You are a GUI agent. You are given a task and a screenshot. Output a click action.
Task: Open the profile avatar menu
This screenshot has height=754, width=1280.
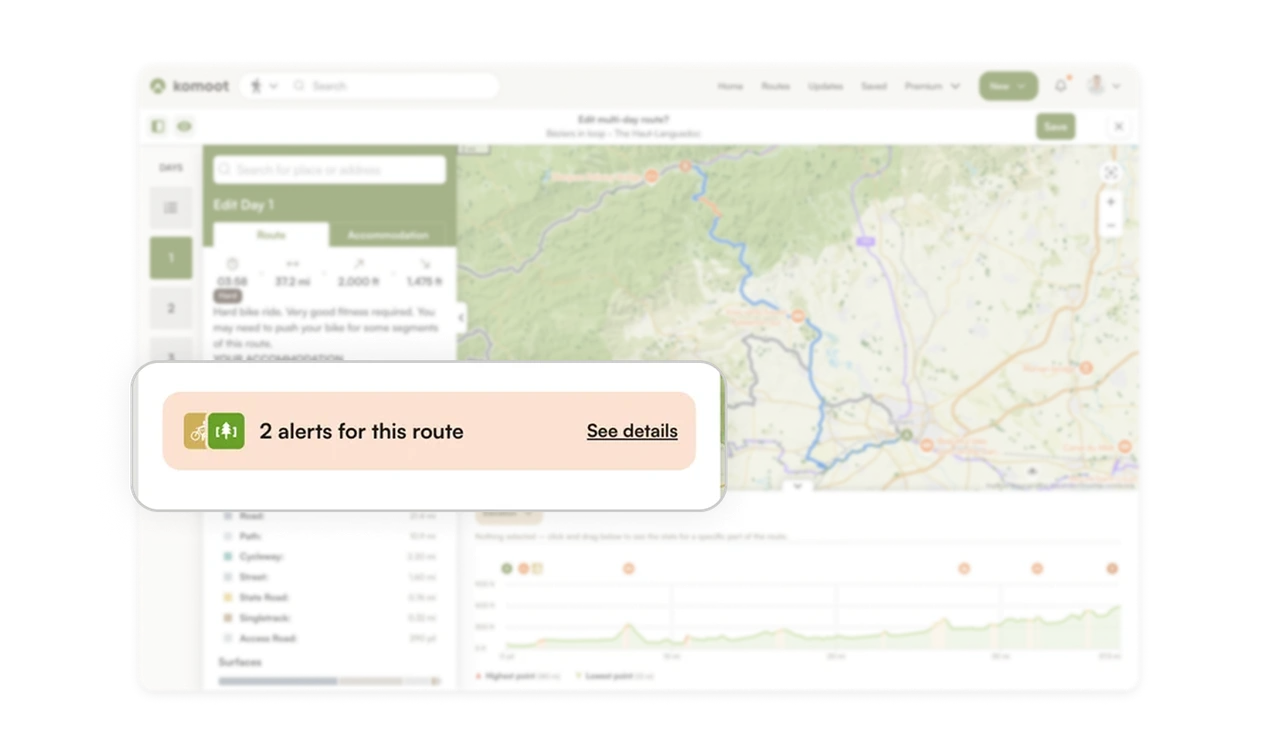click(1104, 86)
